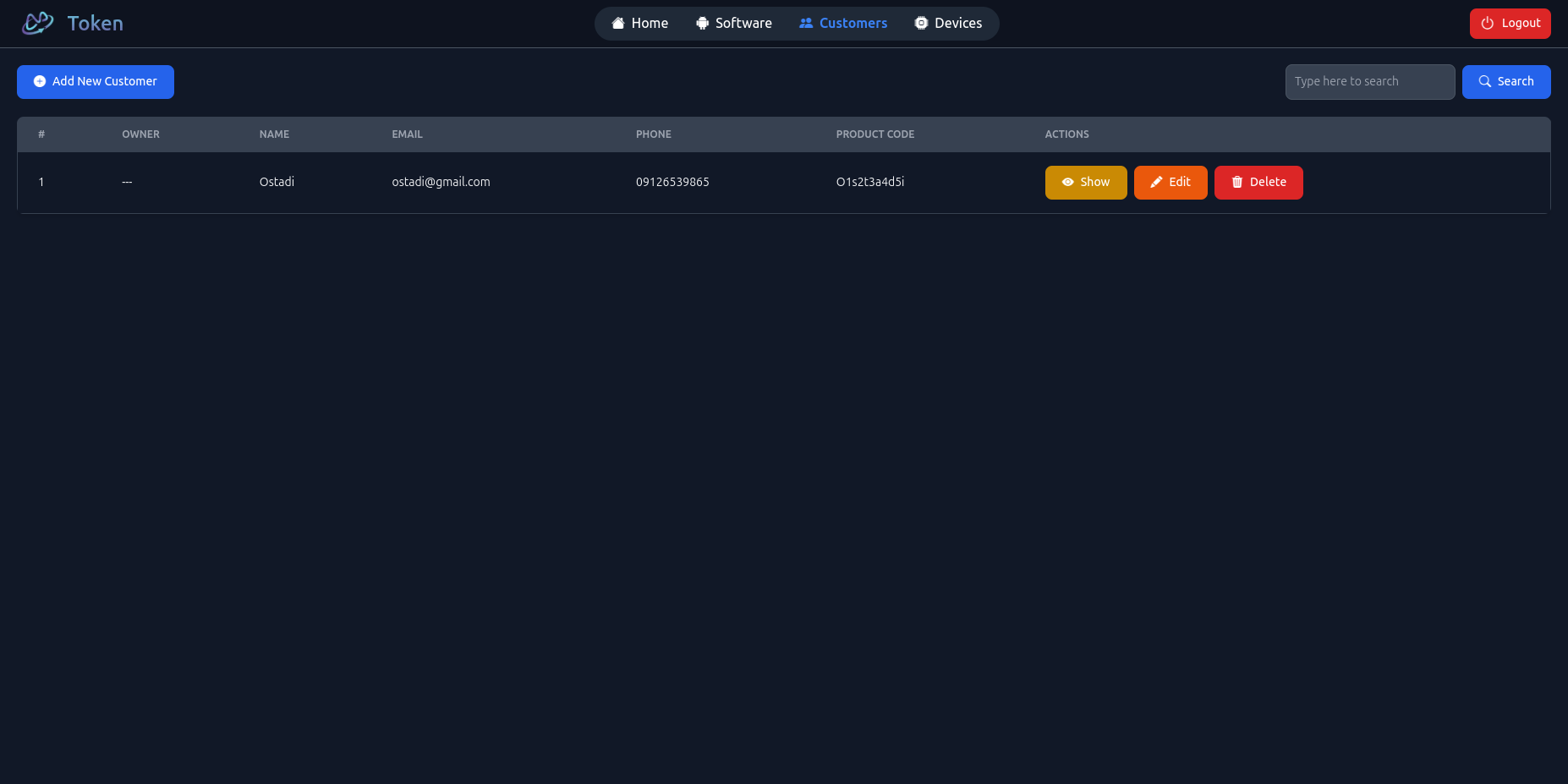The image size is (1568, 784).
Task: Click the trash icon to delete Ostadi
Action: (1236, 182)
